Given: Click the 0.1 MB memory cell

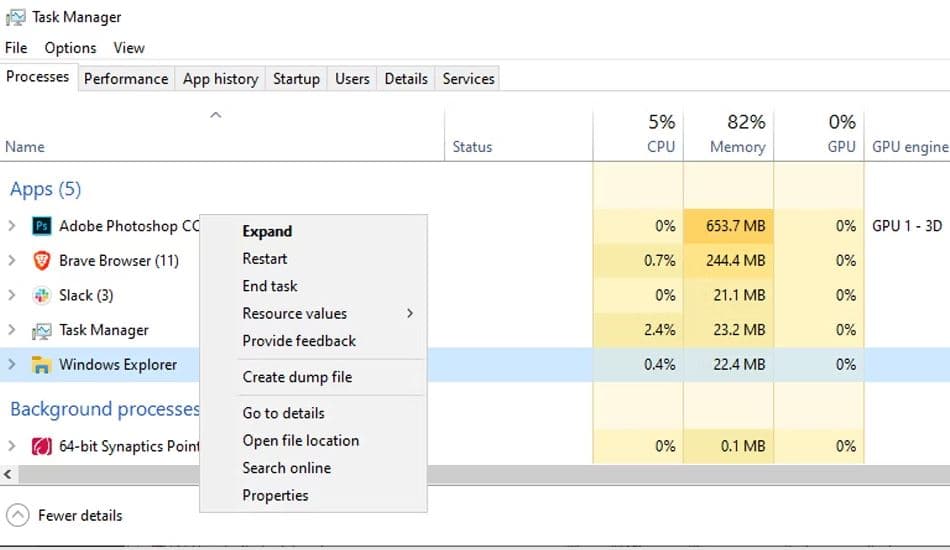Looking at the screenshot, I should [x=729, y=446].
